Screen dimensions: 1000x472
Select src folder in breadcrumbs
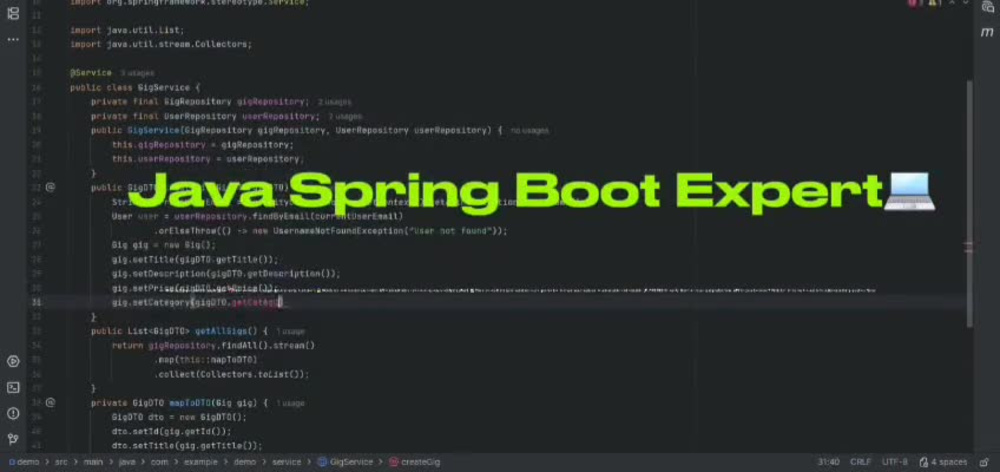(x=61, y=462)
